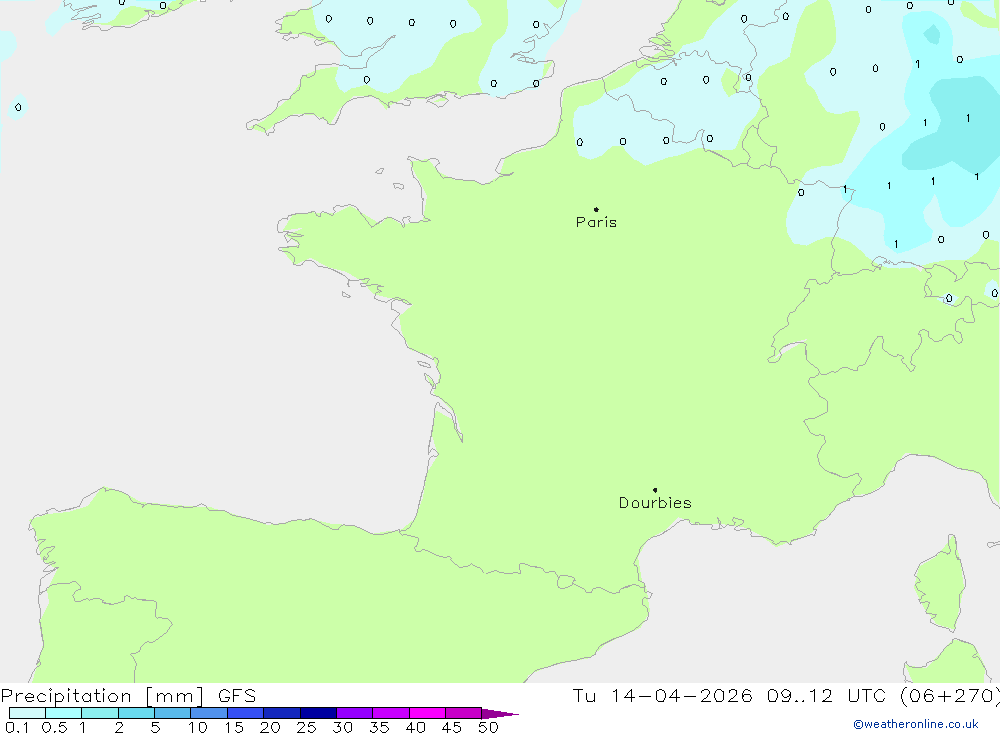Pick the 35–40 mm legend swatch
The height and width of the screenshot is (733, 1000).
[x=391, y=713]
